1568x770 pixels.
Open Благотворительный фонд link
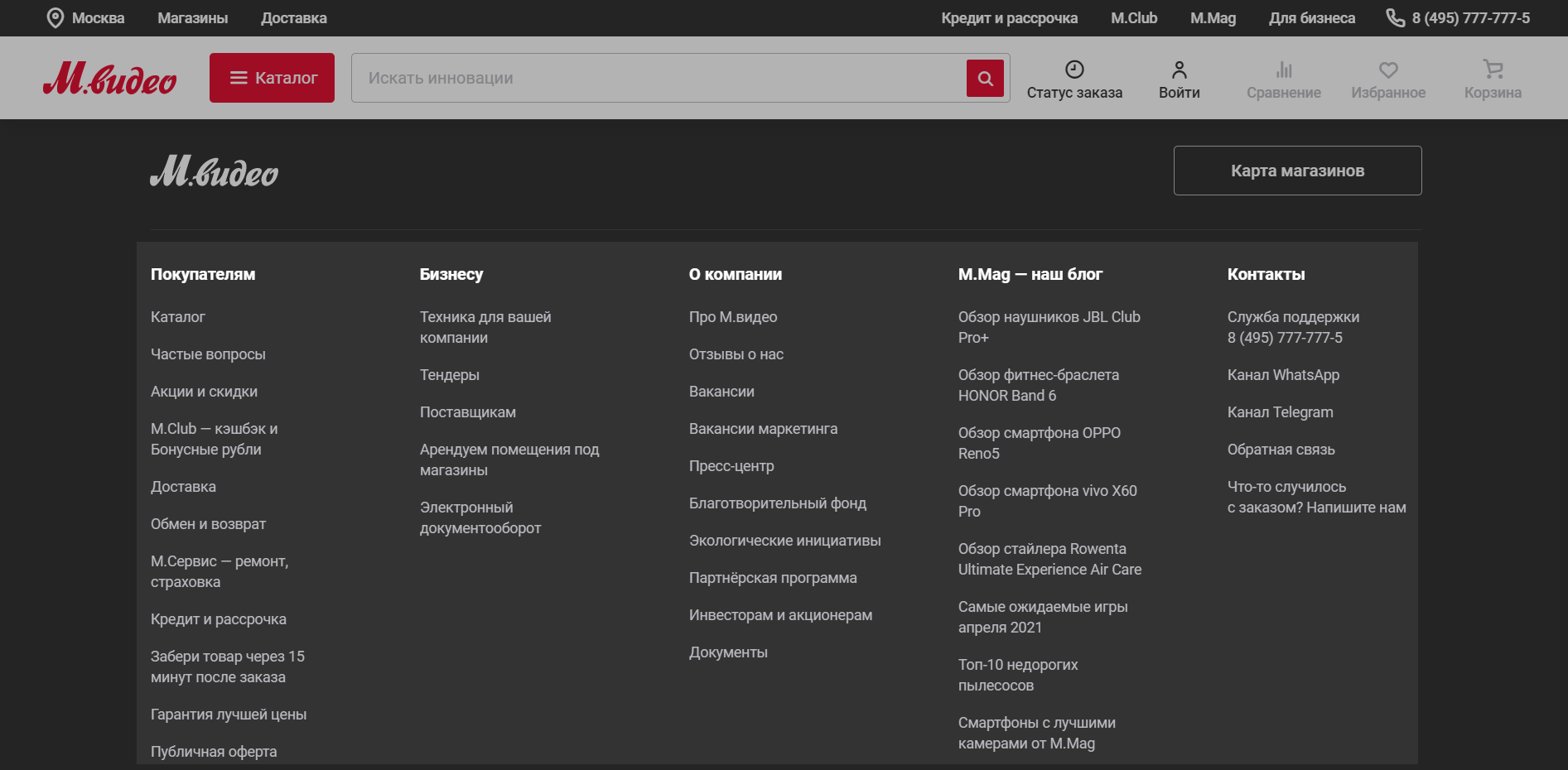pos(778,503)
